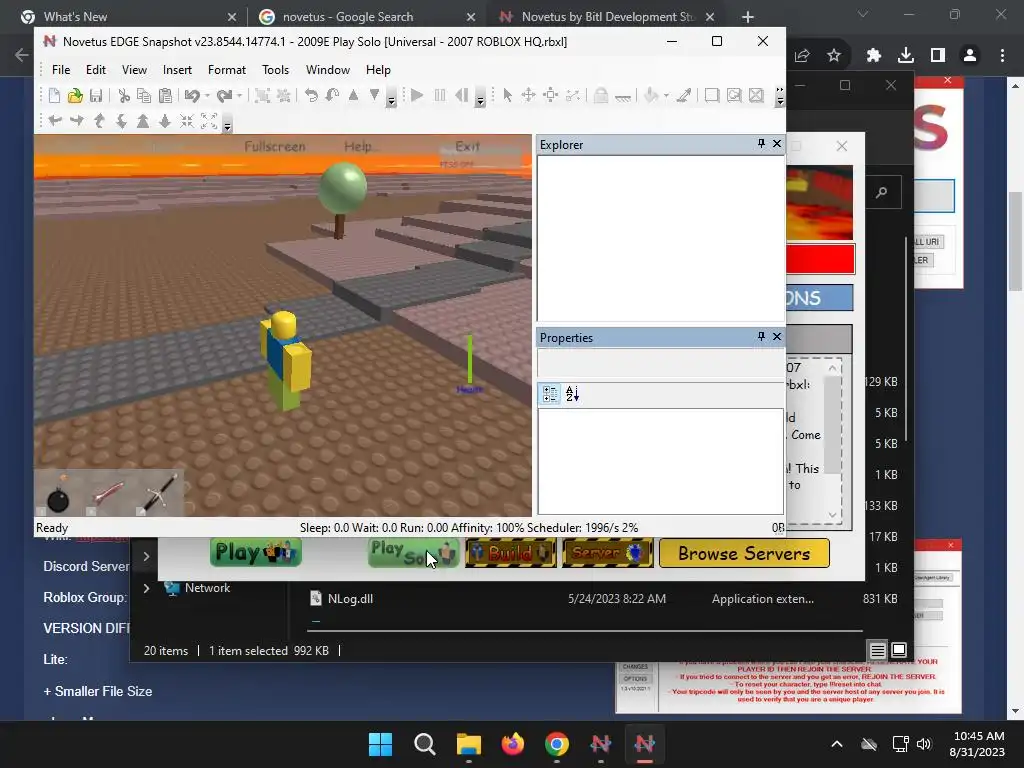
Task: Click the Pause simulation icon
Action: coord(440,96)
